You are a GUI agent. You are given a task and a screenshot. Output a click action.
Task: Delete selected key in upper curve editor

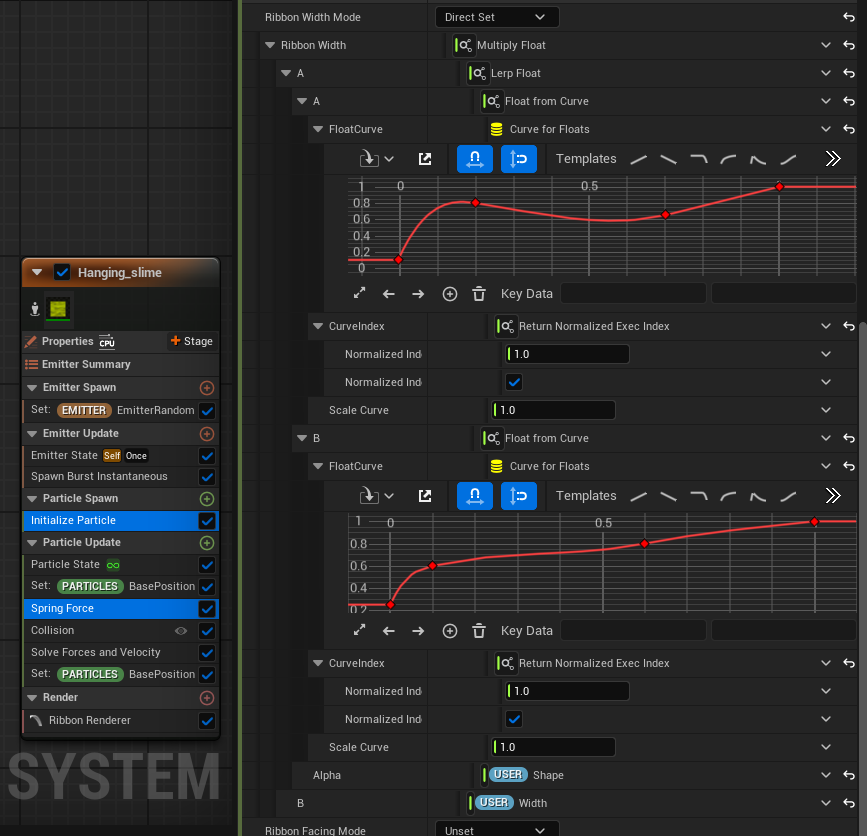(479, 294)
